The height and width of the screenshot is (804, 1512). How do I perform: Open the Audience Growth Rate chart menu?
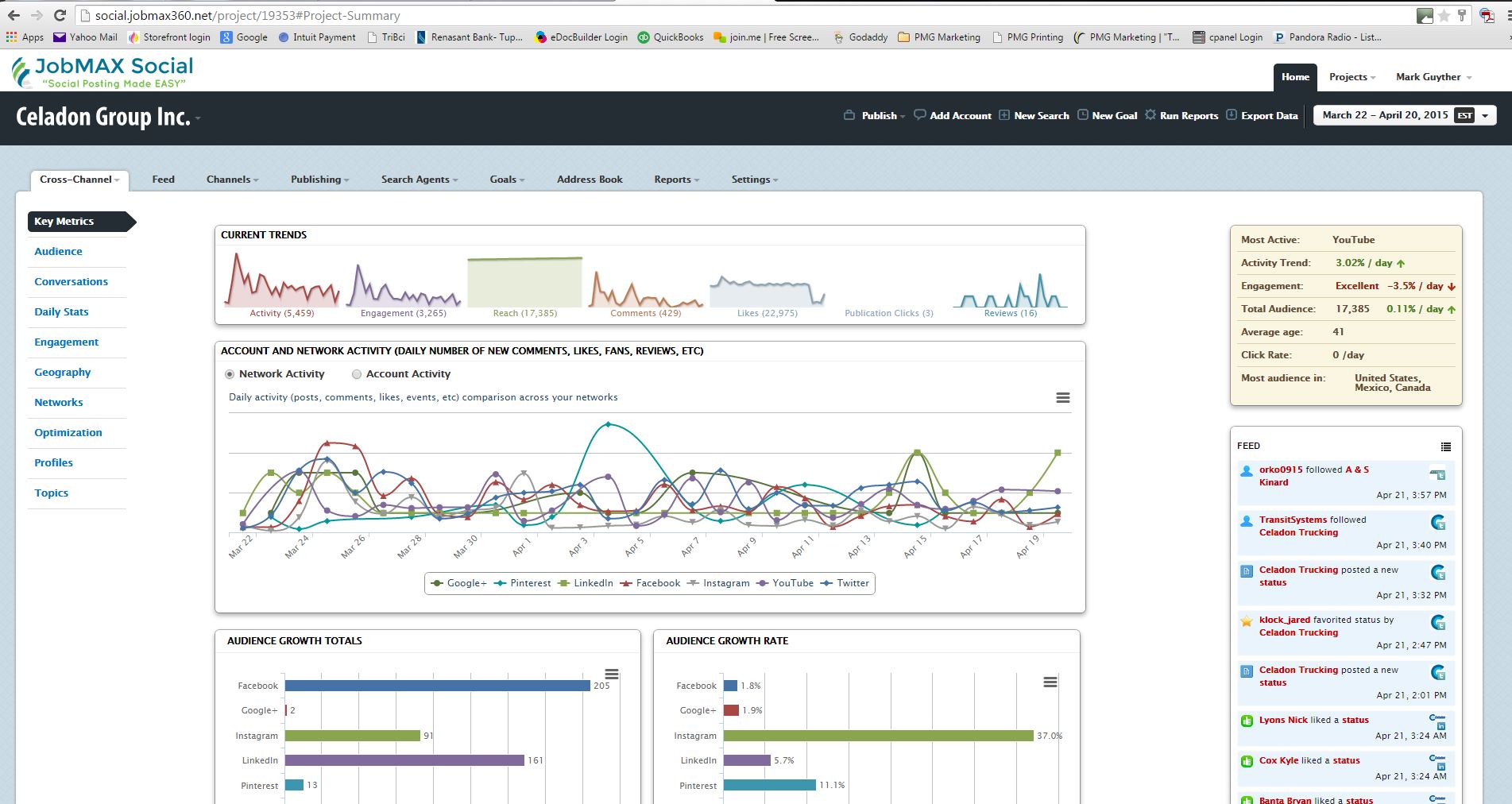point(1050,682)
